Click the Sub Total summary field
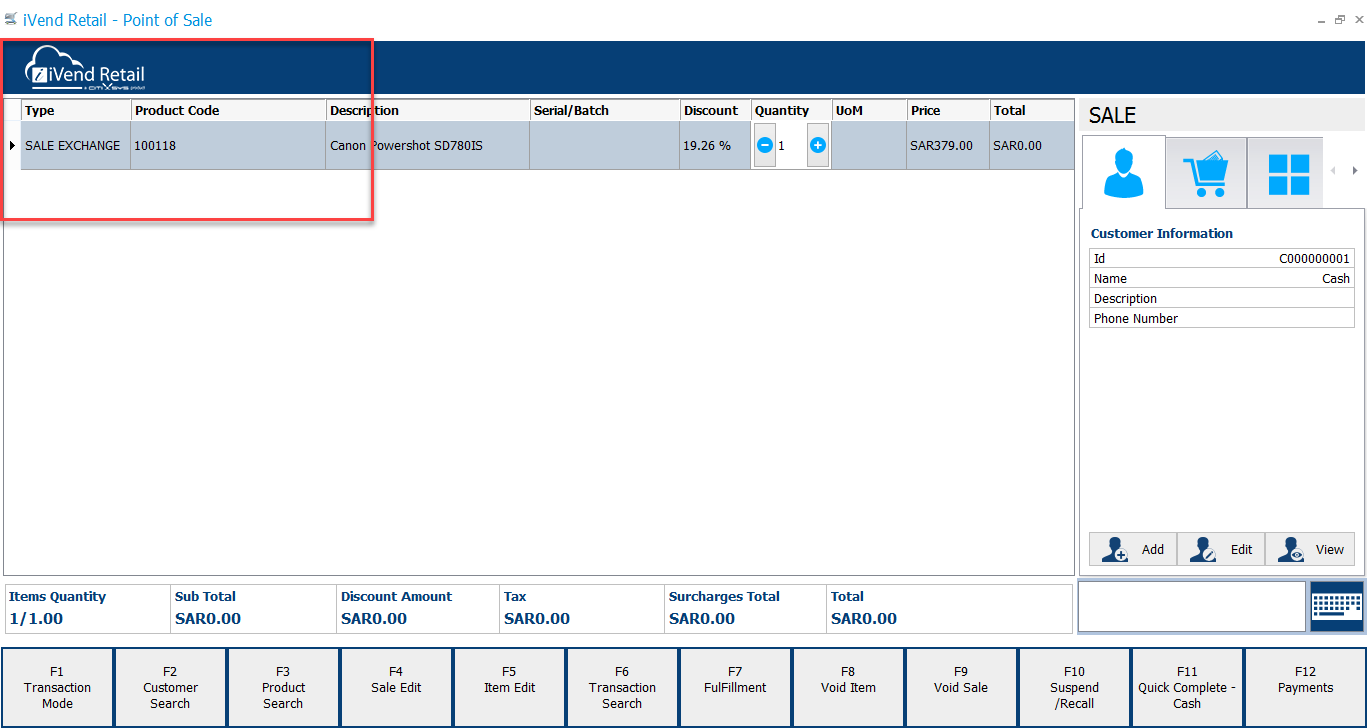 [252, 608]
